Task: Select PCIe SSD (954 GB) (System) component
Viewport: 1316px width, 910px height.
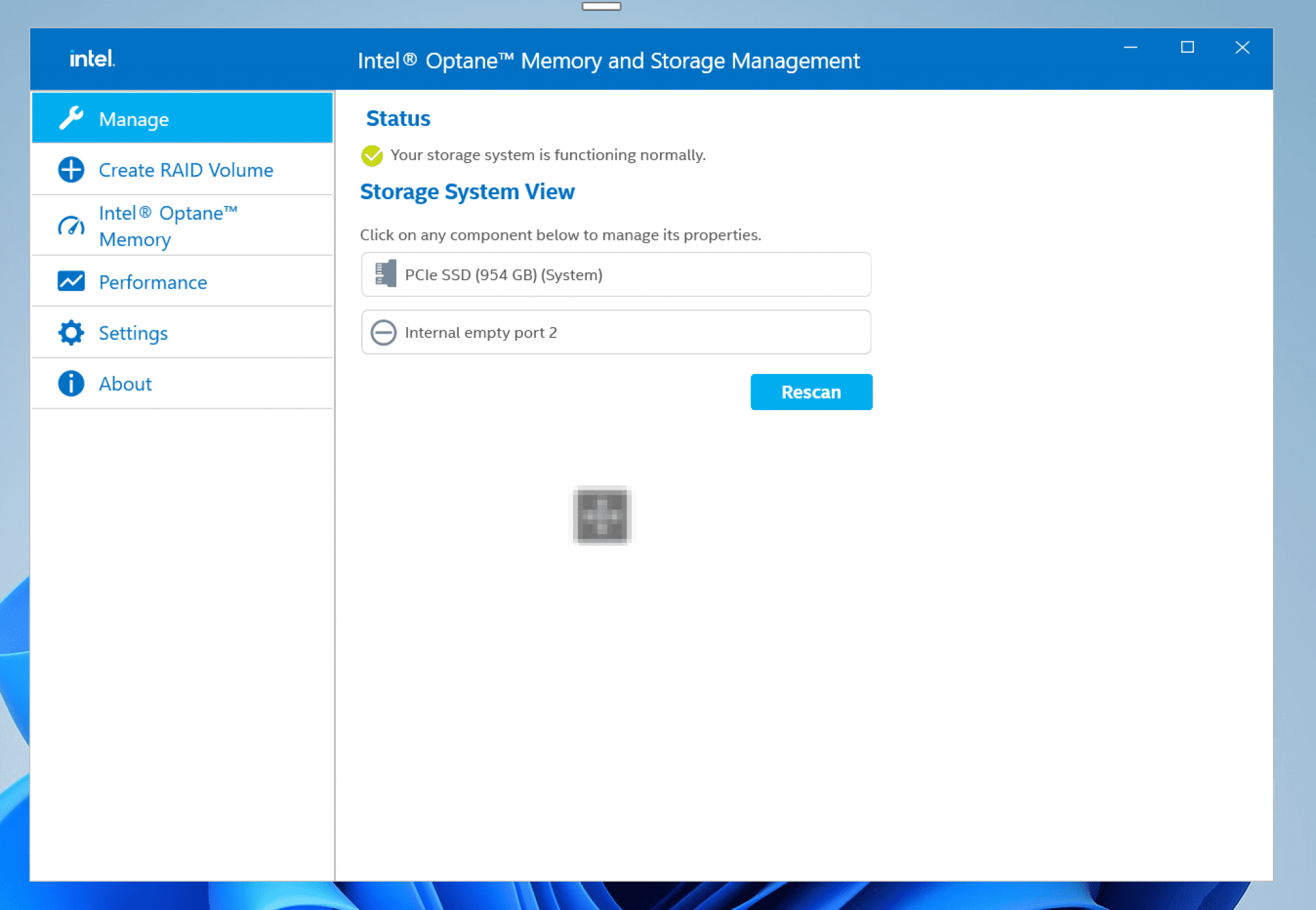Action: click(x=616, y=274)
